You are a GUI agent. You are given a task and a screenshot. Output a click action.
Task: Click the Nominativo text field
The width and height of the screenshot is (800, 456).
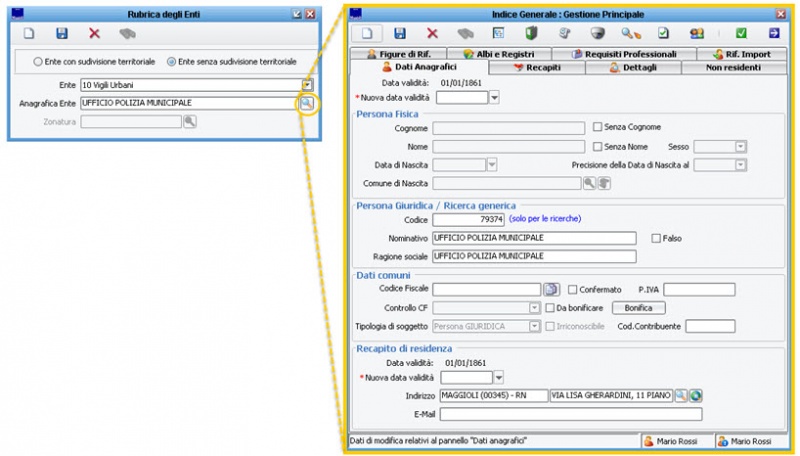[x=534, y=238]
